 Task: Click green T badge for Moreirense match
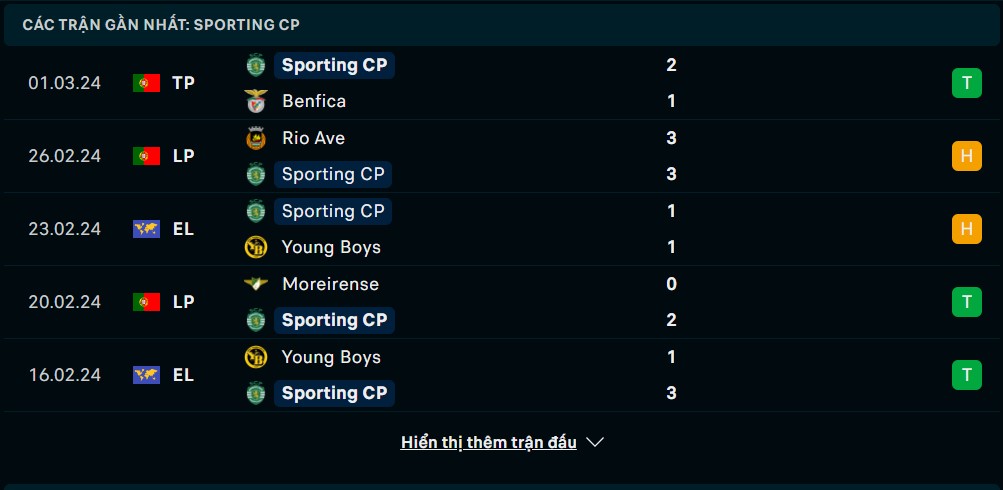[x=967, y=302]
